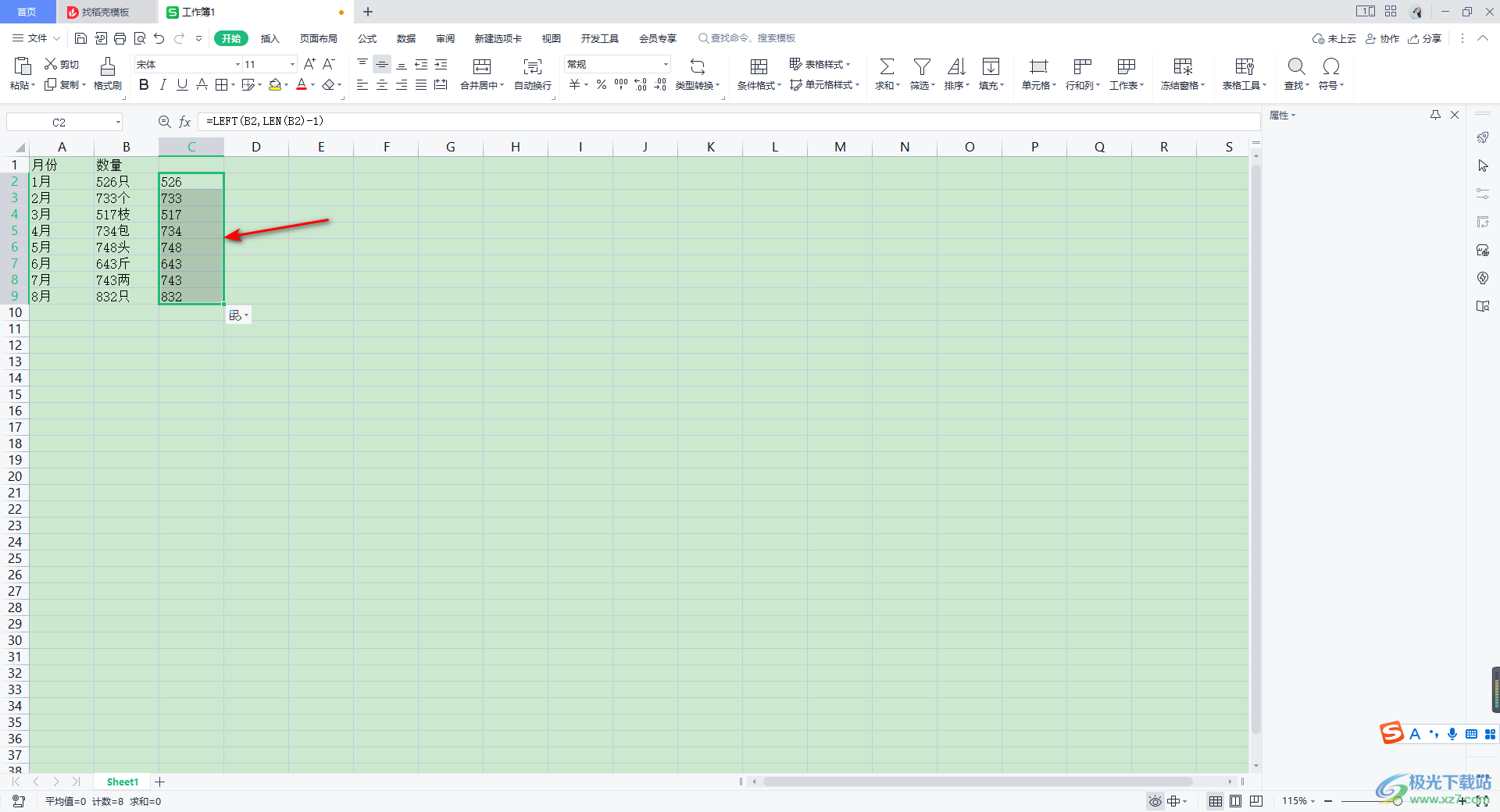
Task: Open the font size dropdown
Action: tap(292, 64)
